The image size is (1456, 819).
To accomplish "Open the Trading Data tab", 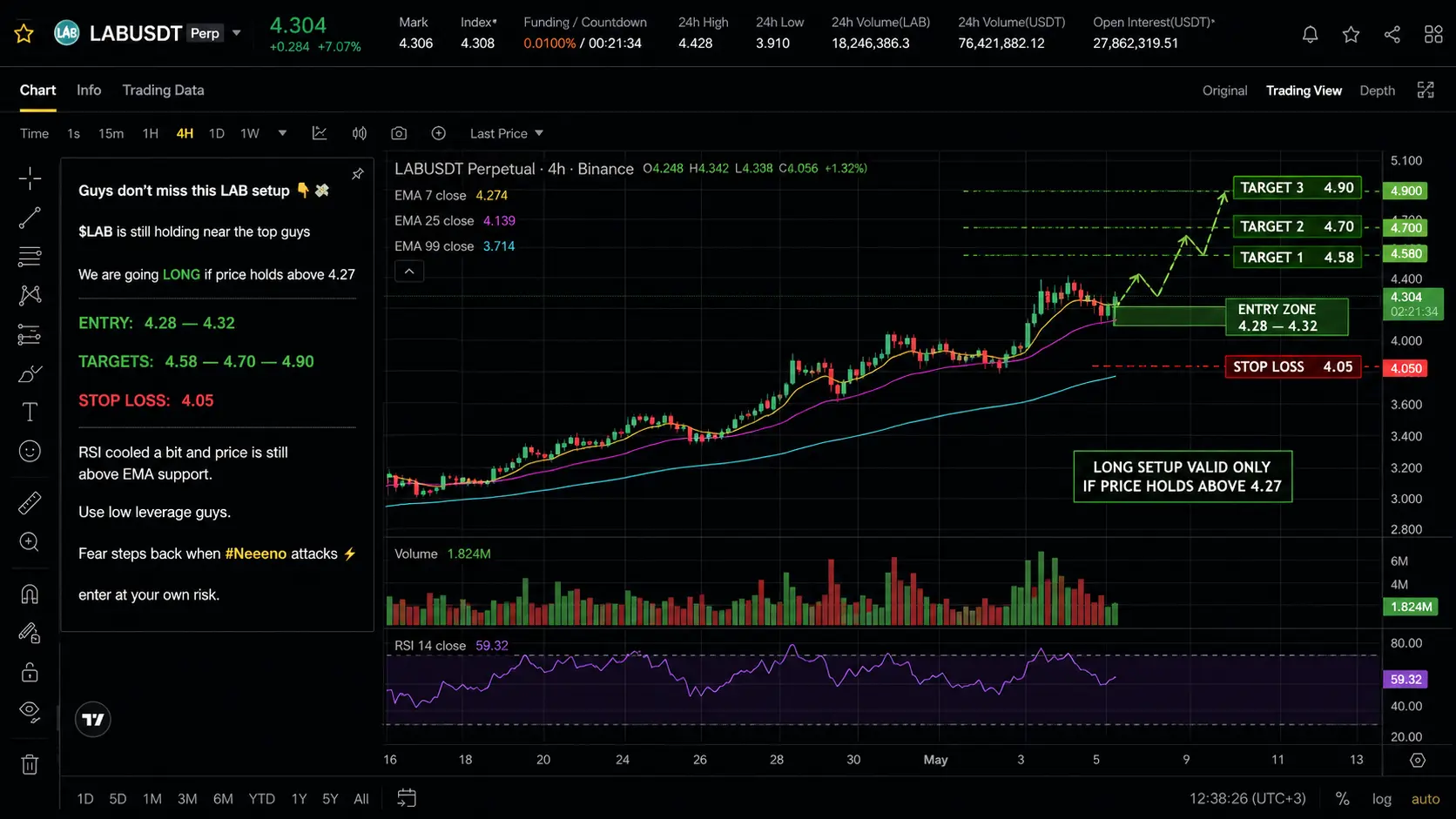I will (163, 91).
